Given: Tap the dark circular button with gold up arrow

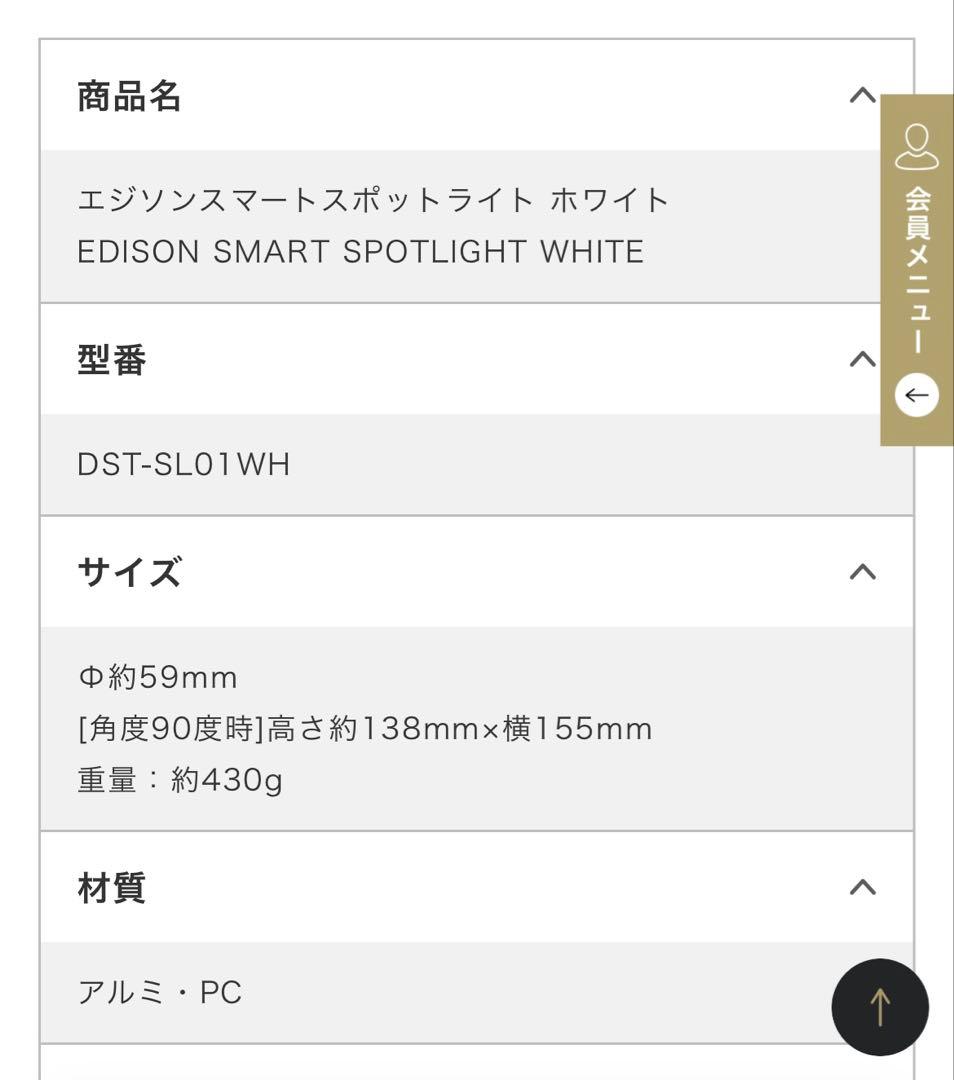Looking at the screenshot, I should [x=880, y=1007].
